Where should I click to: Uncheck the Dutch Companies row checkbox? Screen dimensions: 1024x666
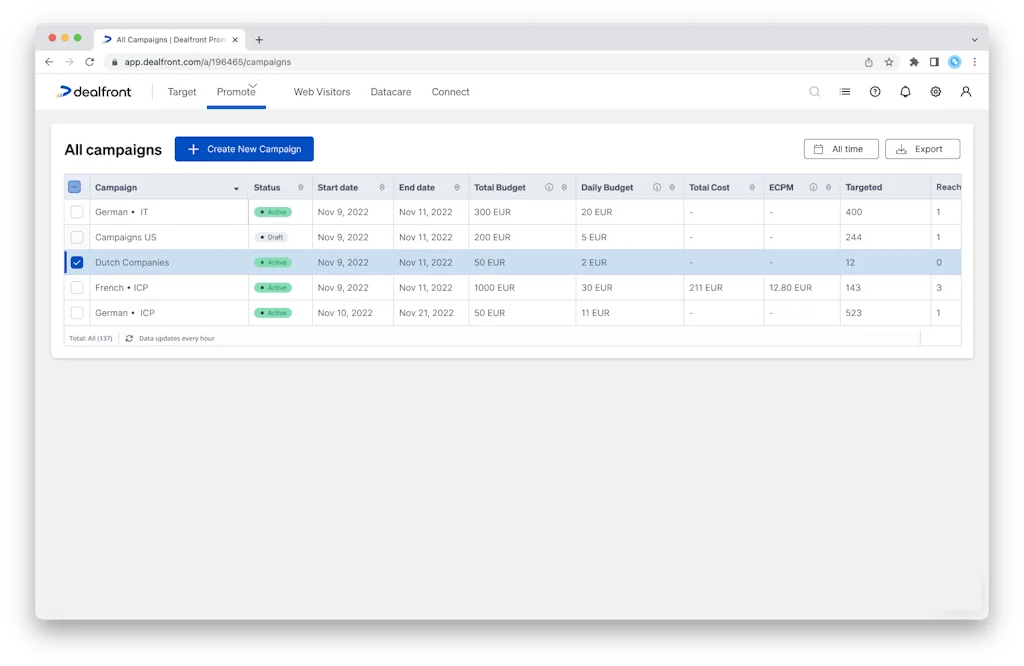77,262
